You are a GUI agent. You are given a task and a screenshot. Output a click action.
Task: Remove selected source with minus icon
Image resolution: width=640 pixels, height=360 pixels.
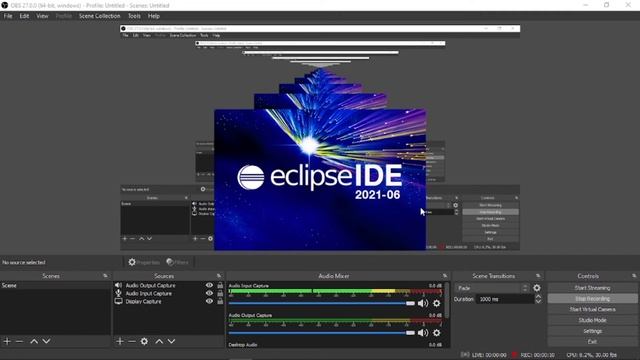[x=132, y=341]
